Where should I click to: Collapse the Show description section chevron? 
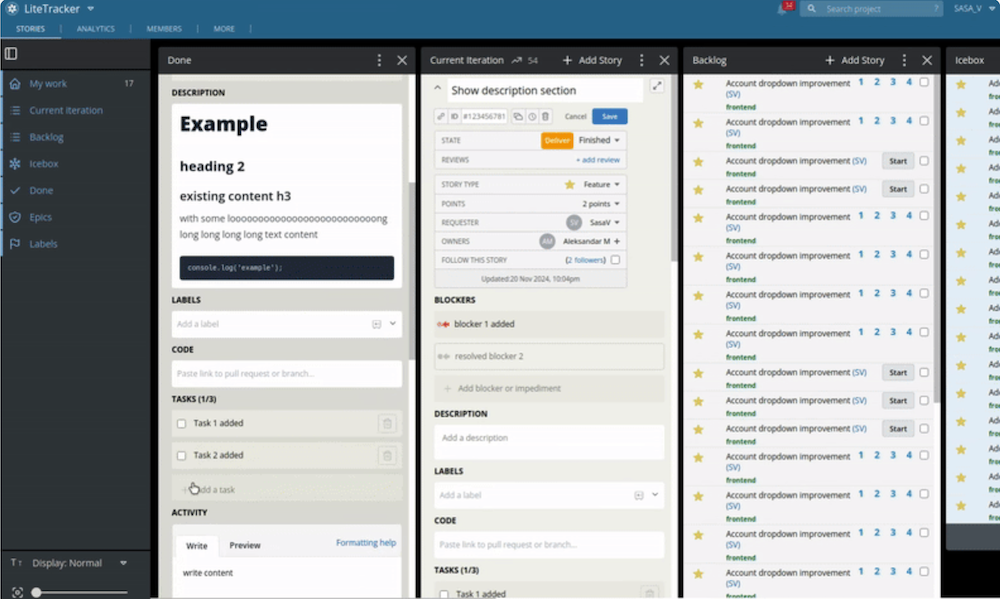[437, 89]
